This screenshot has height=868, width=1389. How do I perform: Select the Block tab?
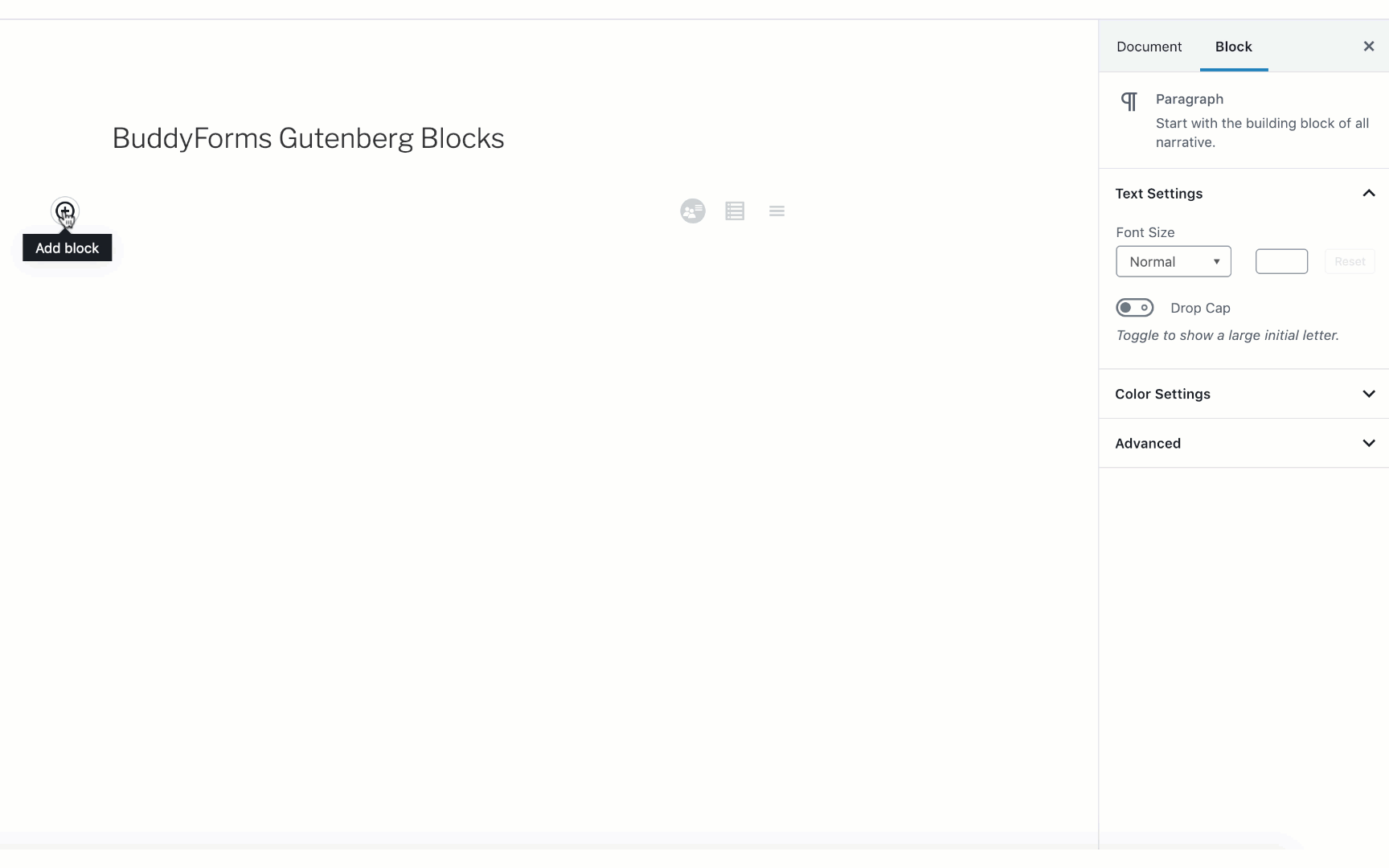pyautogui.click(x=1233, y=47)
